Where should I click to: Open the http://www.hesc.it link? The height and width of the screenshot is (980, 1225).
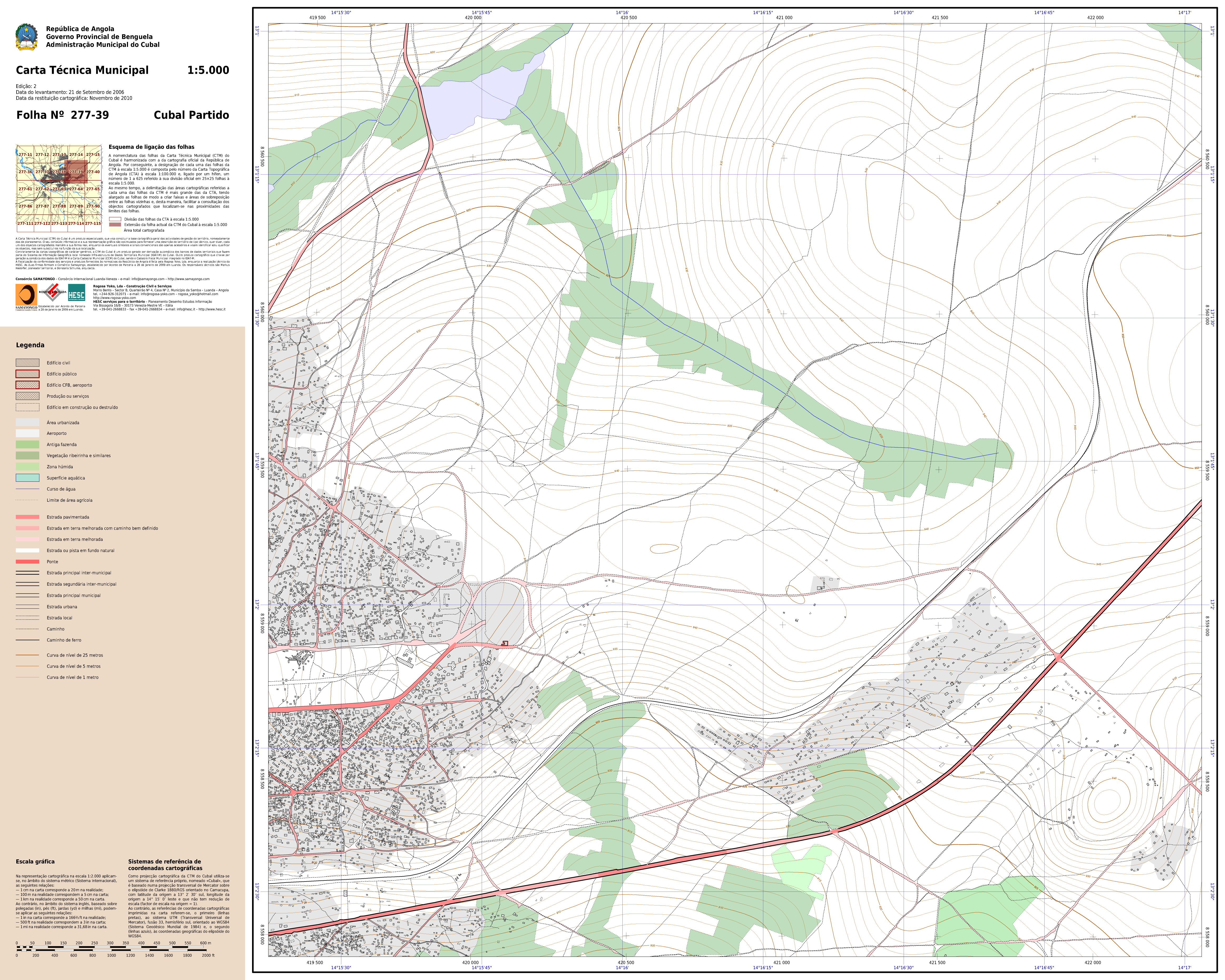tap(212, 310)
